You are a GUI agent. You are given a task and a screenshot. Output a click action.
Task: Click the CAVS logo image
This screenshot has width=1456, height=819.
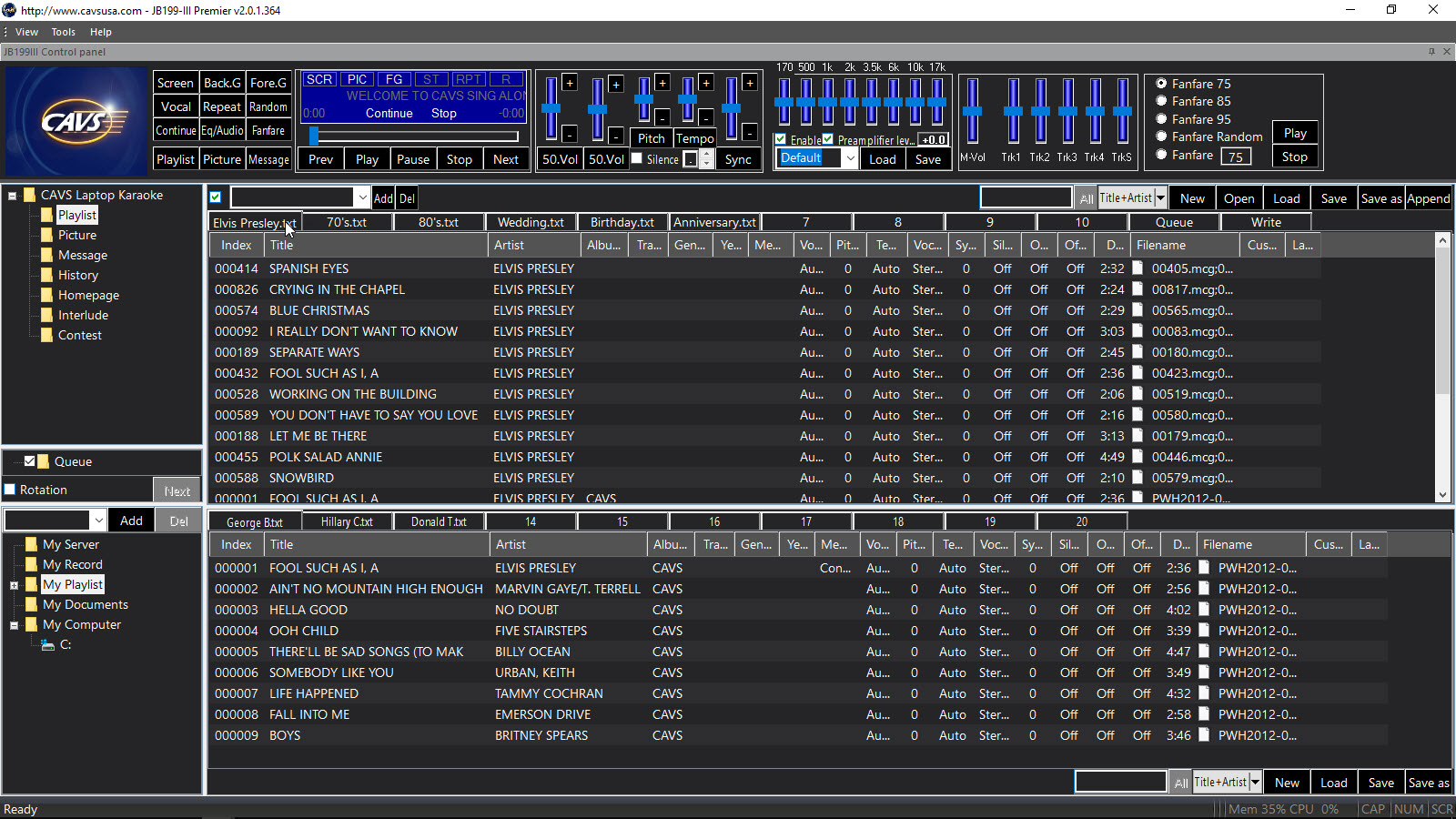click(x=76, y=121)
